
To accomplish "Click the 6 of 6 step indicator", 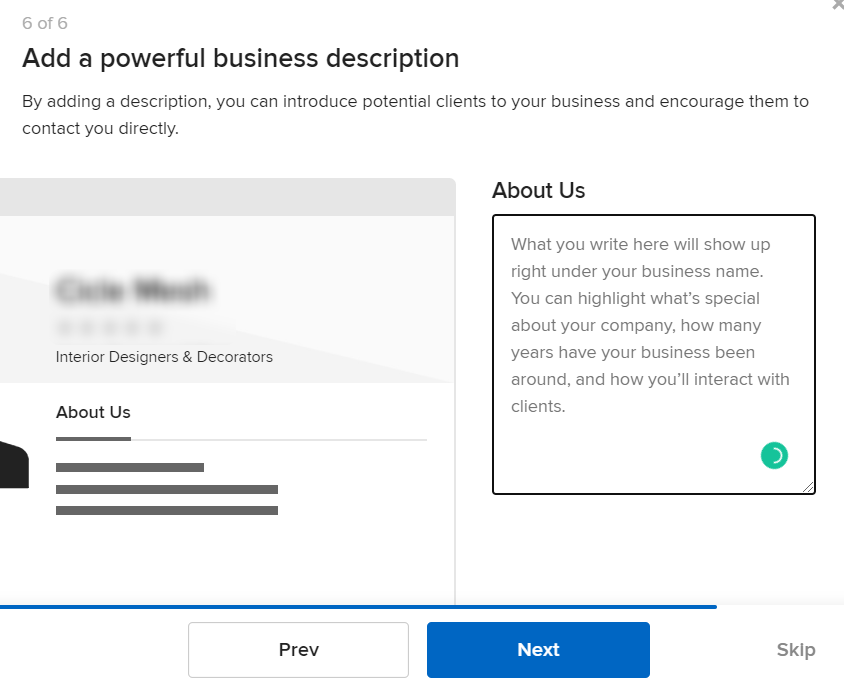I will (45, 22).
